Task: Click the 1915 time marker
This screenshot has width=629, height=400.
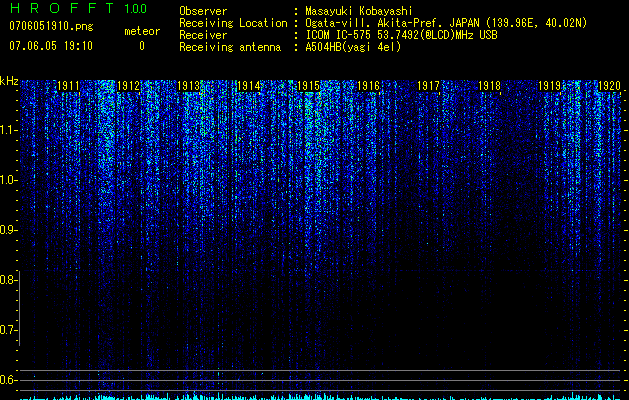Action: (308, 86)
